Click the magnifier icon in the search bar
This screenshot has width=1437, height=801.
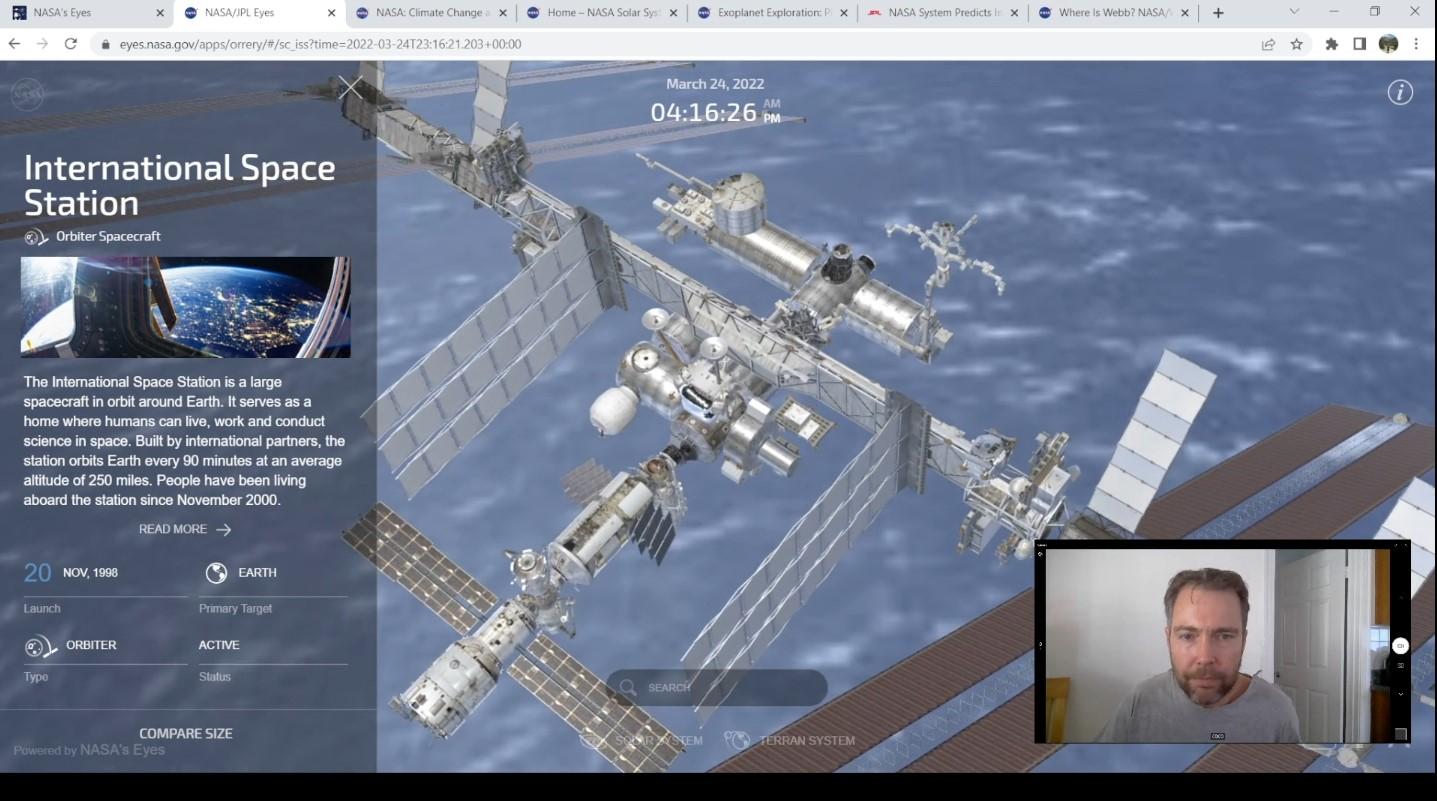coord(628,687)
